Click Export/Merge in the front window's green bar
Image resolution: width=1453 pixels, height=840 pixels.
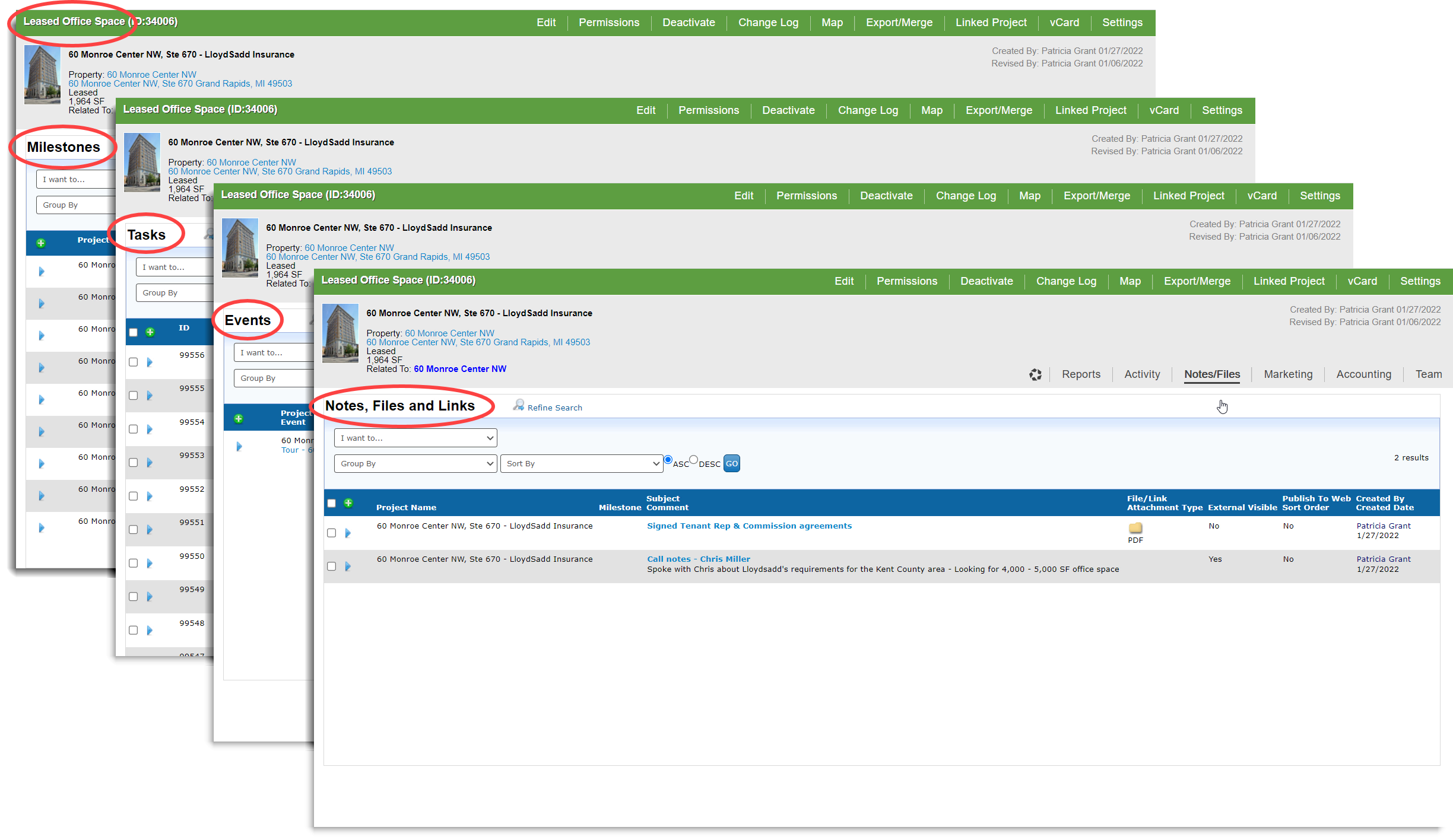[x=1197, y=281]
